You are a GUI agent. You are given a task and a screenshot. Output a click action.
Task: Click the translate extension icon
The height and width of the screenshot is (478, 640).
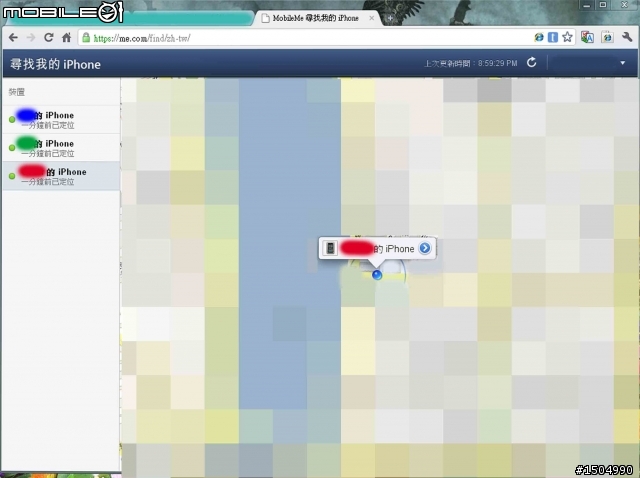tap(587, 38)
